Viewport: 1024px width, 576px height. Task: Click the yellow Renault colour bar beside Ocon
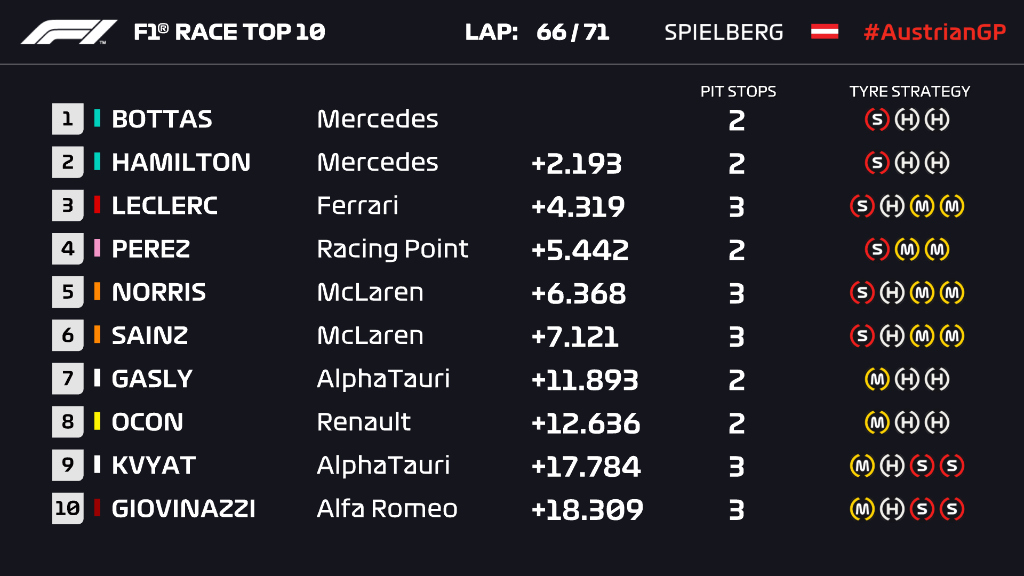click(97, 422)
